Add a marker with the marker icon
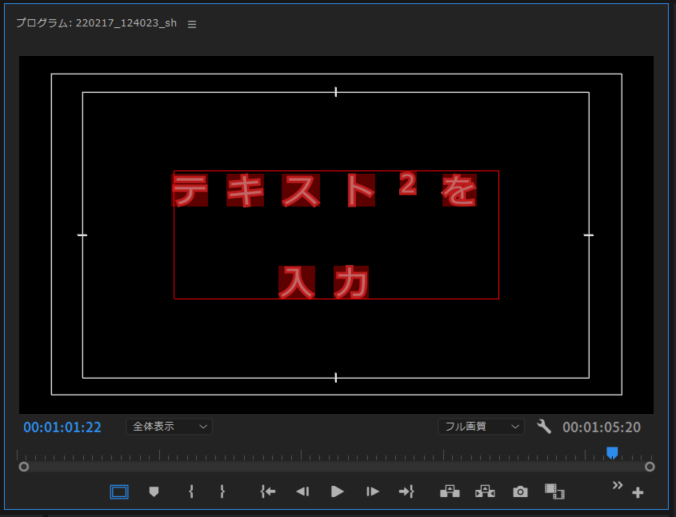 154,491
